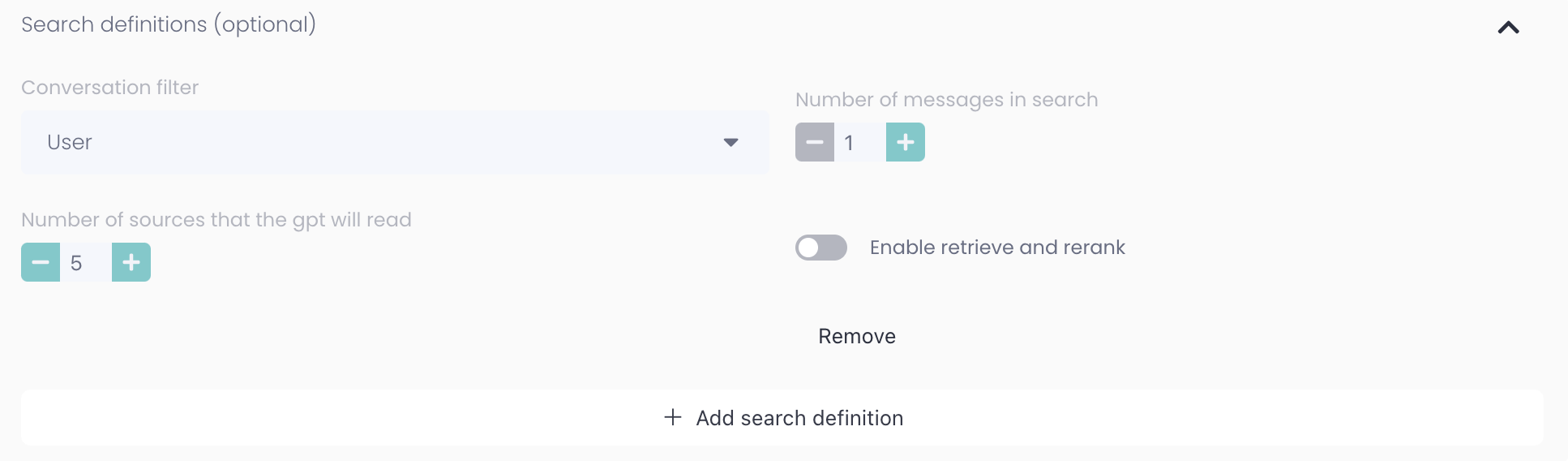Click the Conversation filter dropdown arrow
Viewport: 1568px width, 461px height.
click(730, 143)
